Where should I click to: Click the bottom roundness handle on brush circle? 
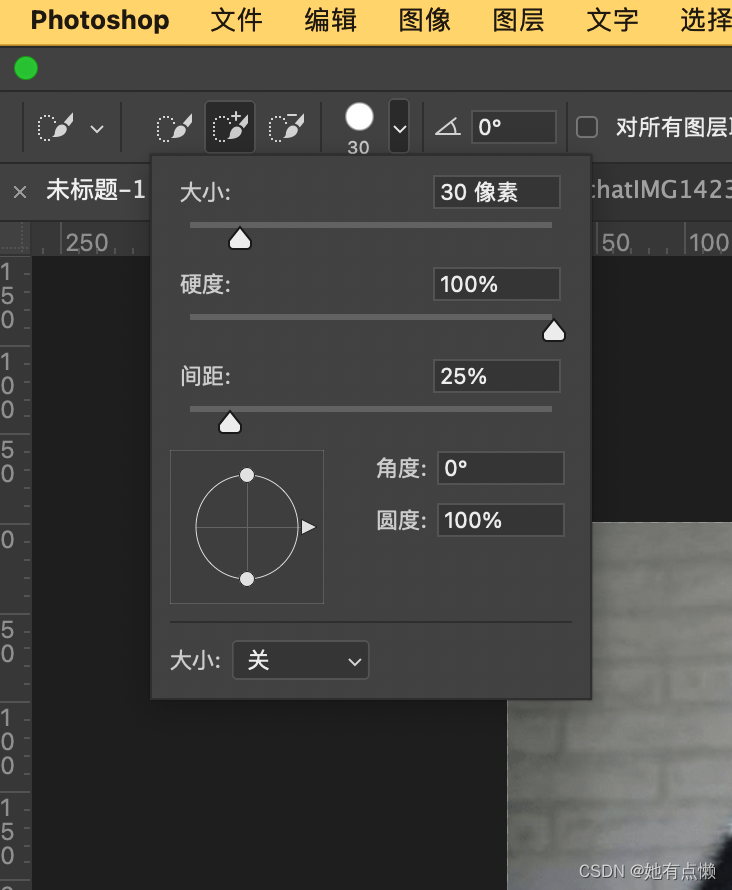pyautogui.click(x=247, y=579)
